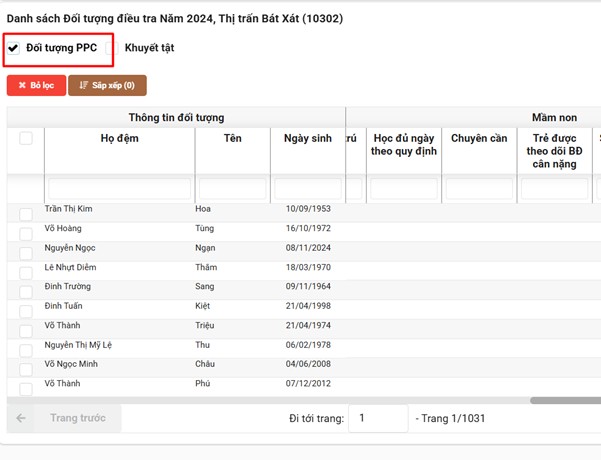Select the row checkbox for Trần Thị Kim
Screen dimensions: 601x460
point(26,213)
